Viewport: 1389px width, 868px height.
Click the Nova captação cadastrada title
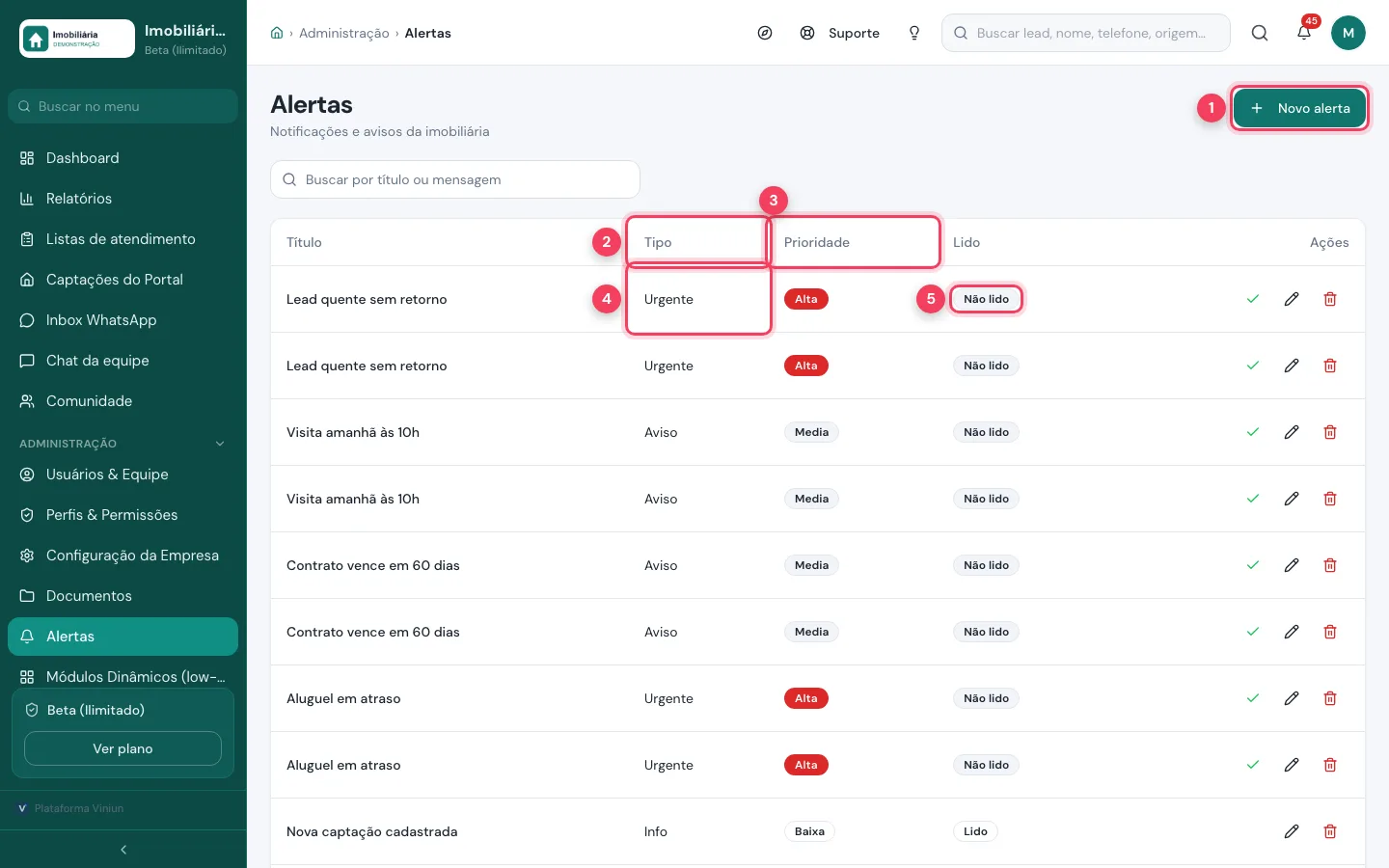pyautogui.click(x=372, y=831)
